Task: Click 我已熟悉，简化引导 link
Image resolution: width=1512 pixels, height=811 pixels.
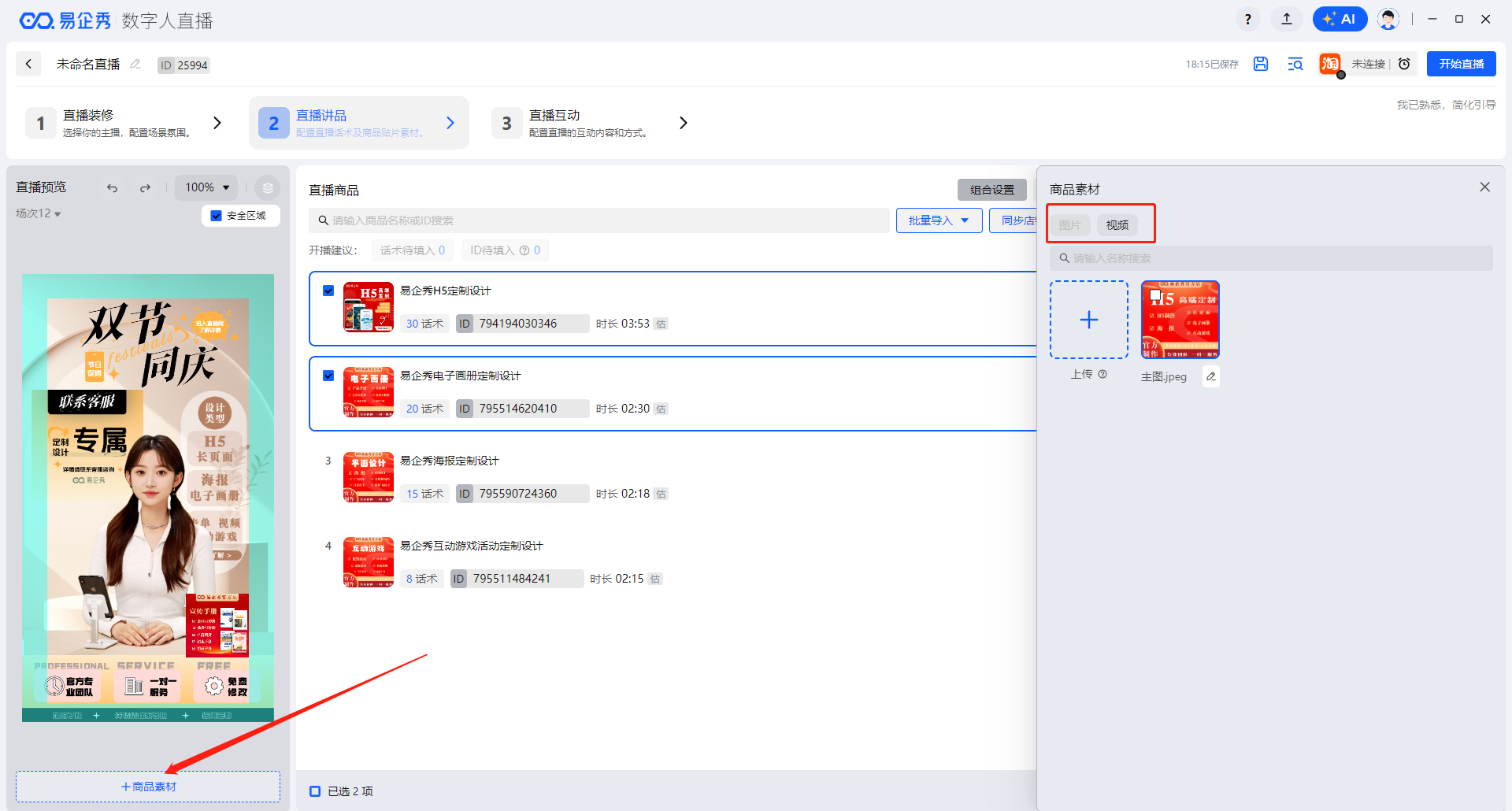Action: coord(1446,105)
